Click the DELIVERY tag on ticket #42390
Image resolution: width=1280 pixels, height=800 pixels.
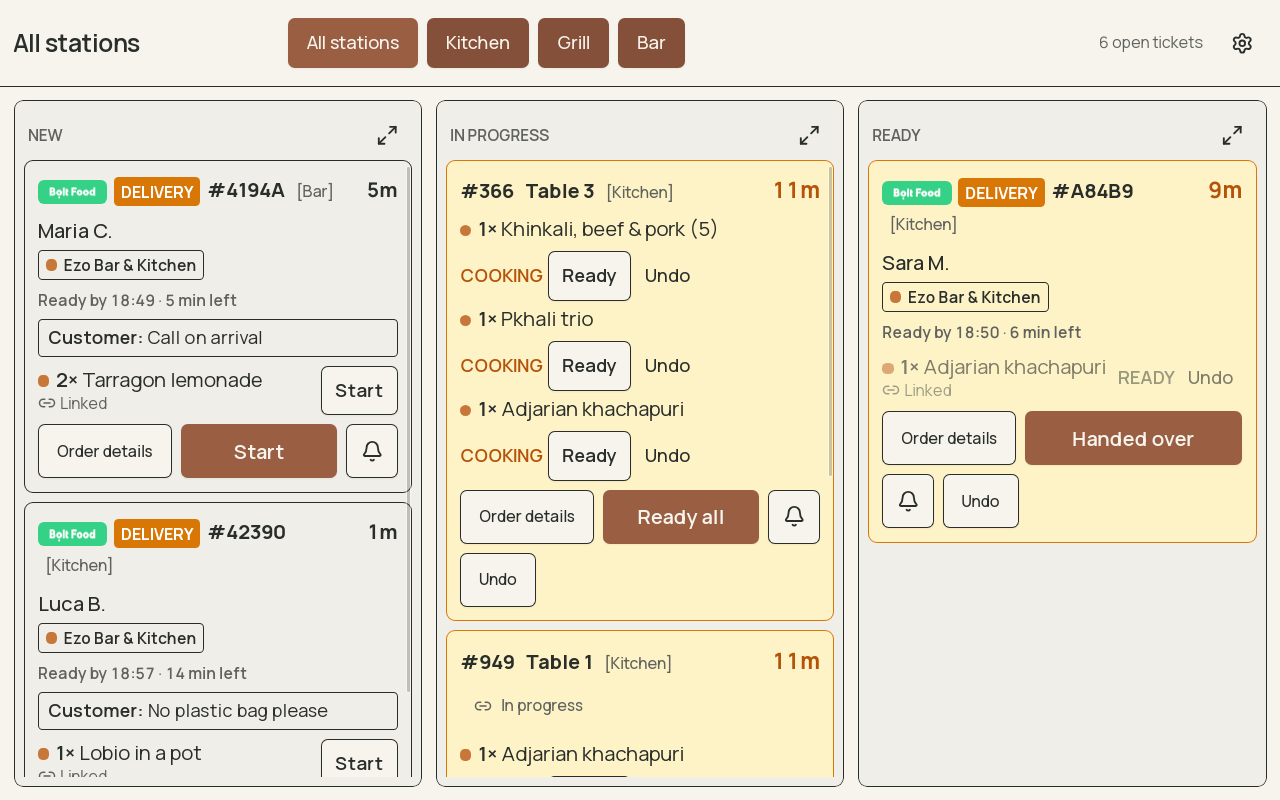coord(157,534)
